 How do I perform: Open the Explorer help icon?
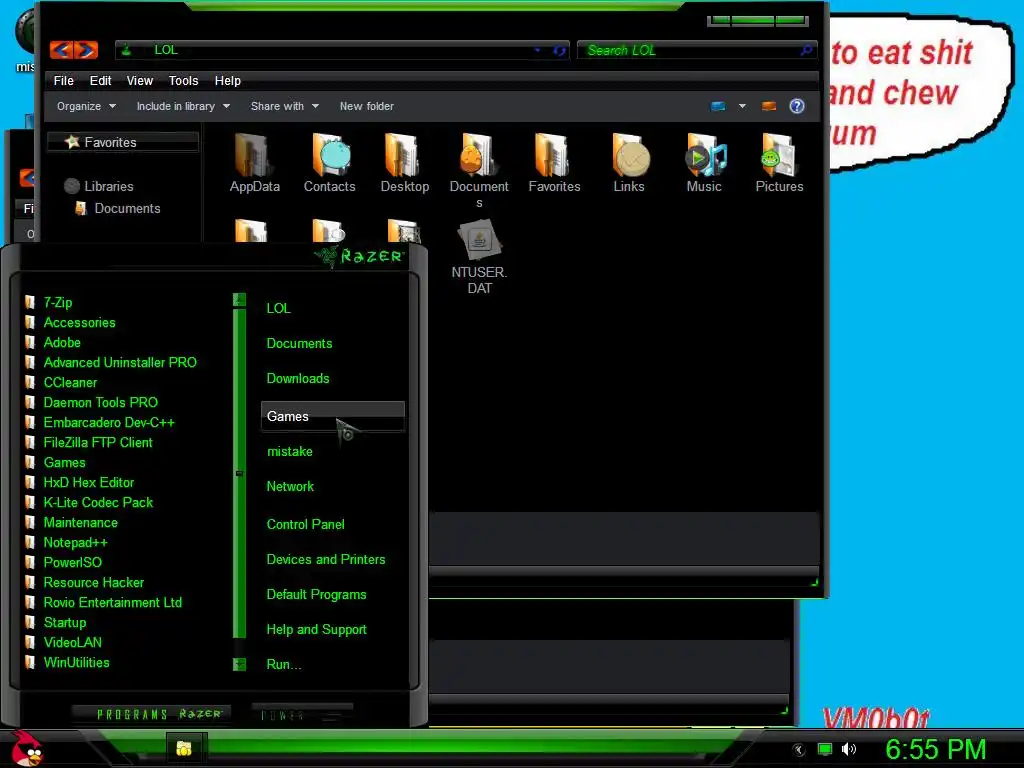pos(797,106)
